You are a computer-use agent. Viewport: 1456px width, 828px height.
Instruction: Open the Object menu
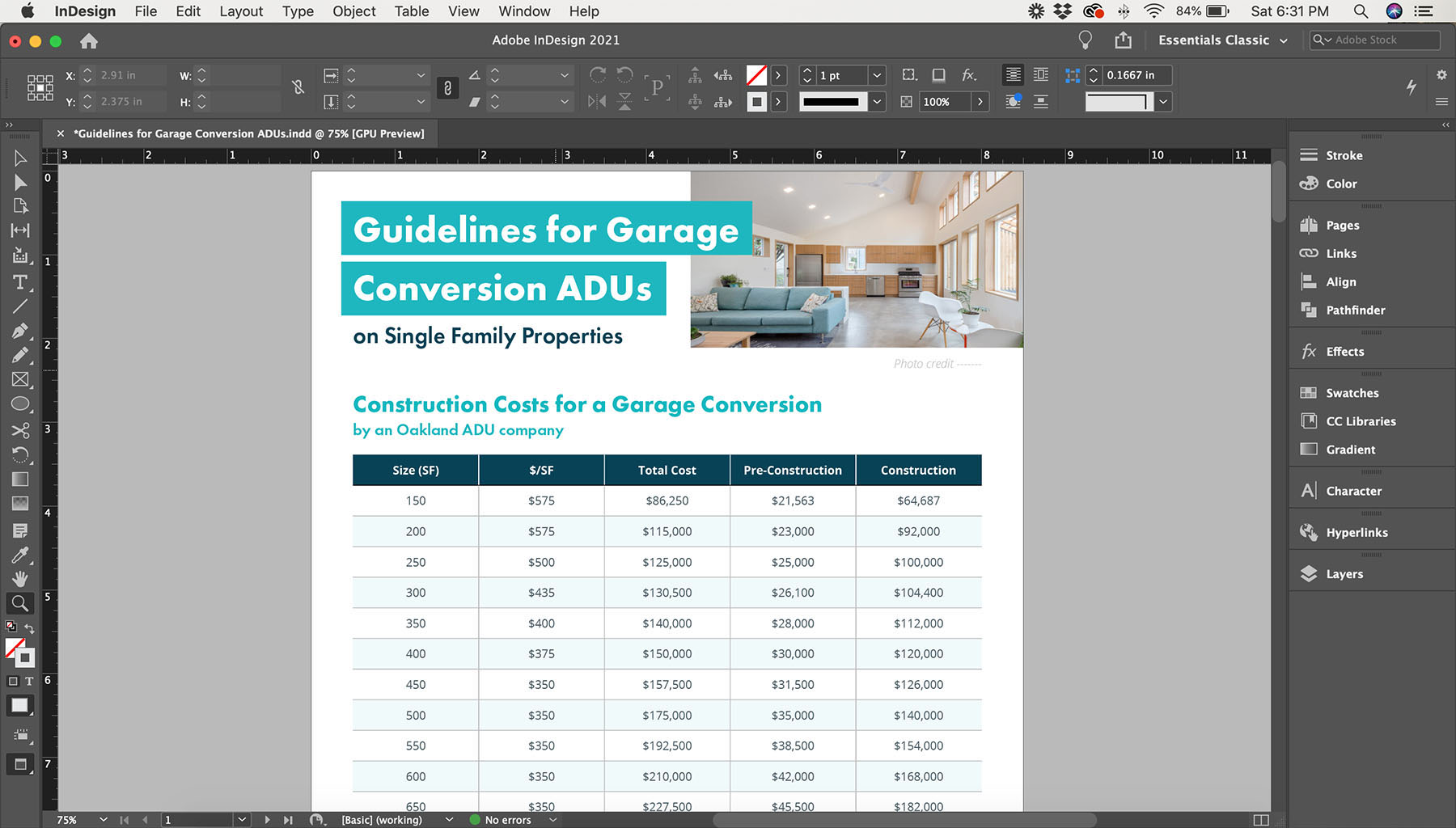pos(354,11)
